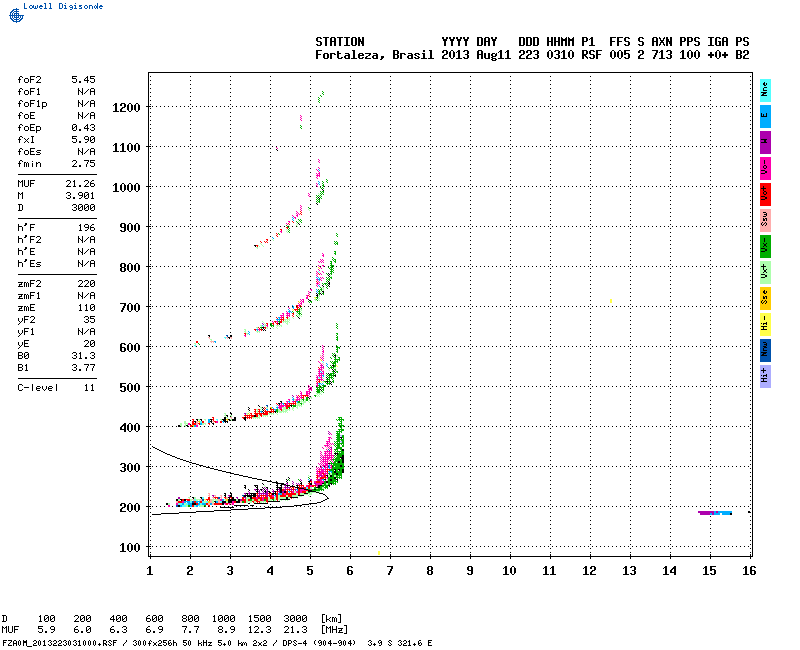Click the M value 3.901
Viewport: 800px width, 650px height.
(x=80, y=195)
